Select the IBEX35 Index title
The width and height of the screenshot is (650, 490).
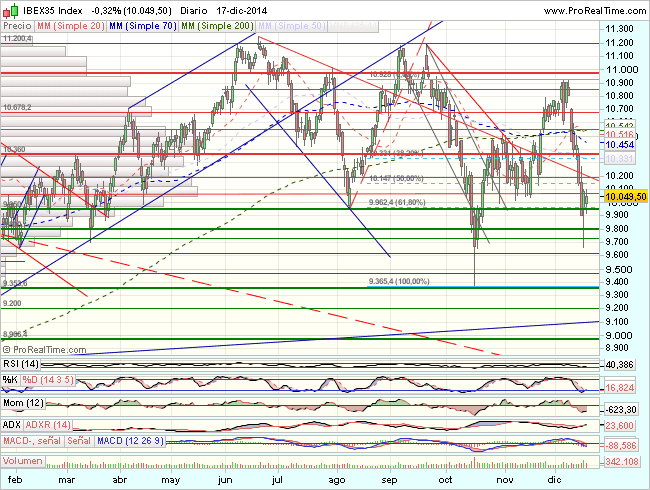pos(52,11)
